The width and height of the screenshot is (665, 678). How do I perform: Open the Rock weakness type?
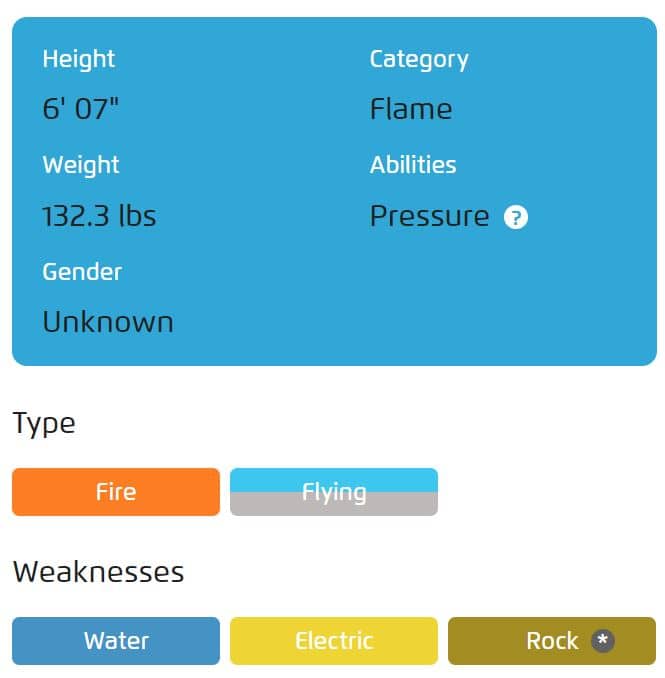[552, 641]
